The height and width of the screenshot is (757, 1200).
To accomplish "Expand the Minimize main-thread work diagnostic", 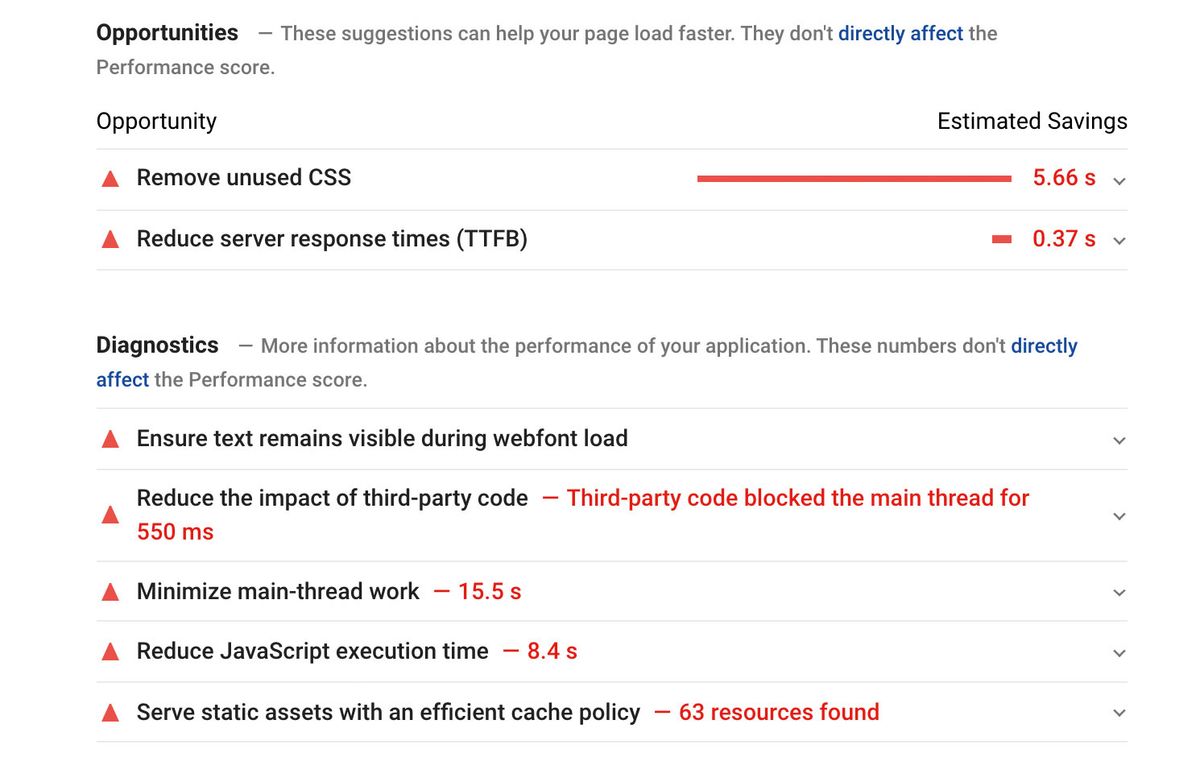I will pos(1118,592).
